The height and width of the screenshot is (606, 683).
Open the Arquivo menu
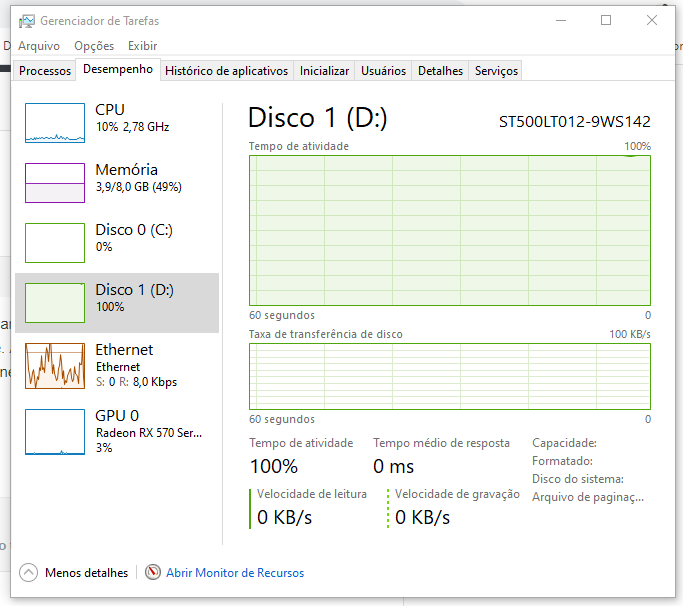[39, 46]
